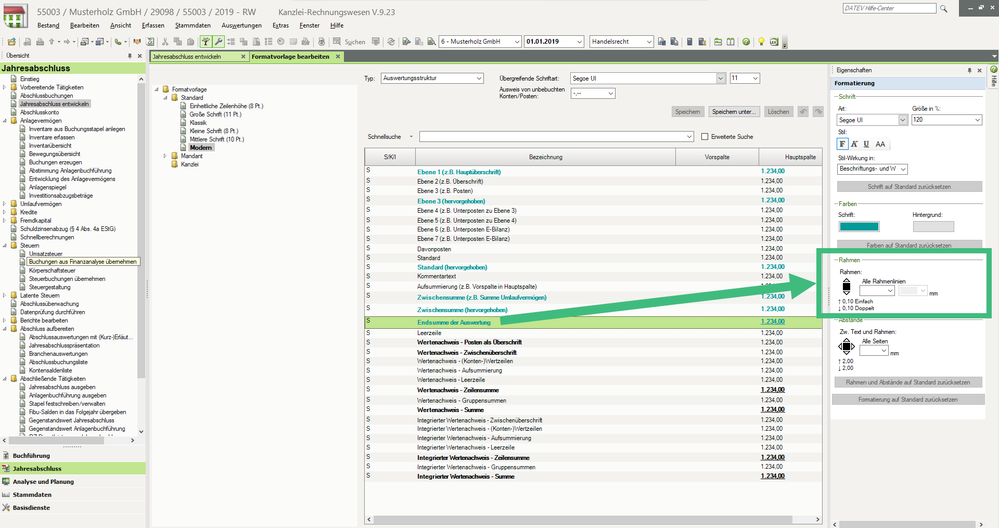Click the green help question-mark toolbar icon
The image size is (999, 528).
[746, 41]
